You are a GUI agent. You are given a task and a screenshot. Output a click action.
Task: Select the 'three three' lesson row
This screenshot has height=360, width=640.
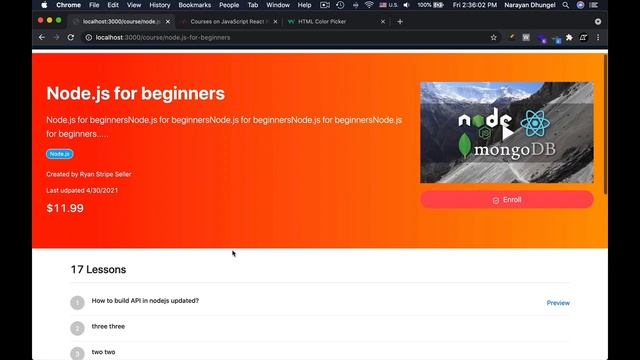click(x=320, y=327)
